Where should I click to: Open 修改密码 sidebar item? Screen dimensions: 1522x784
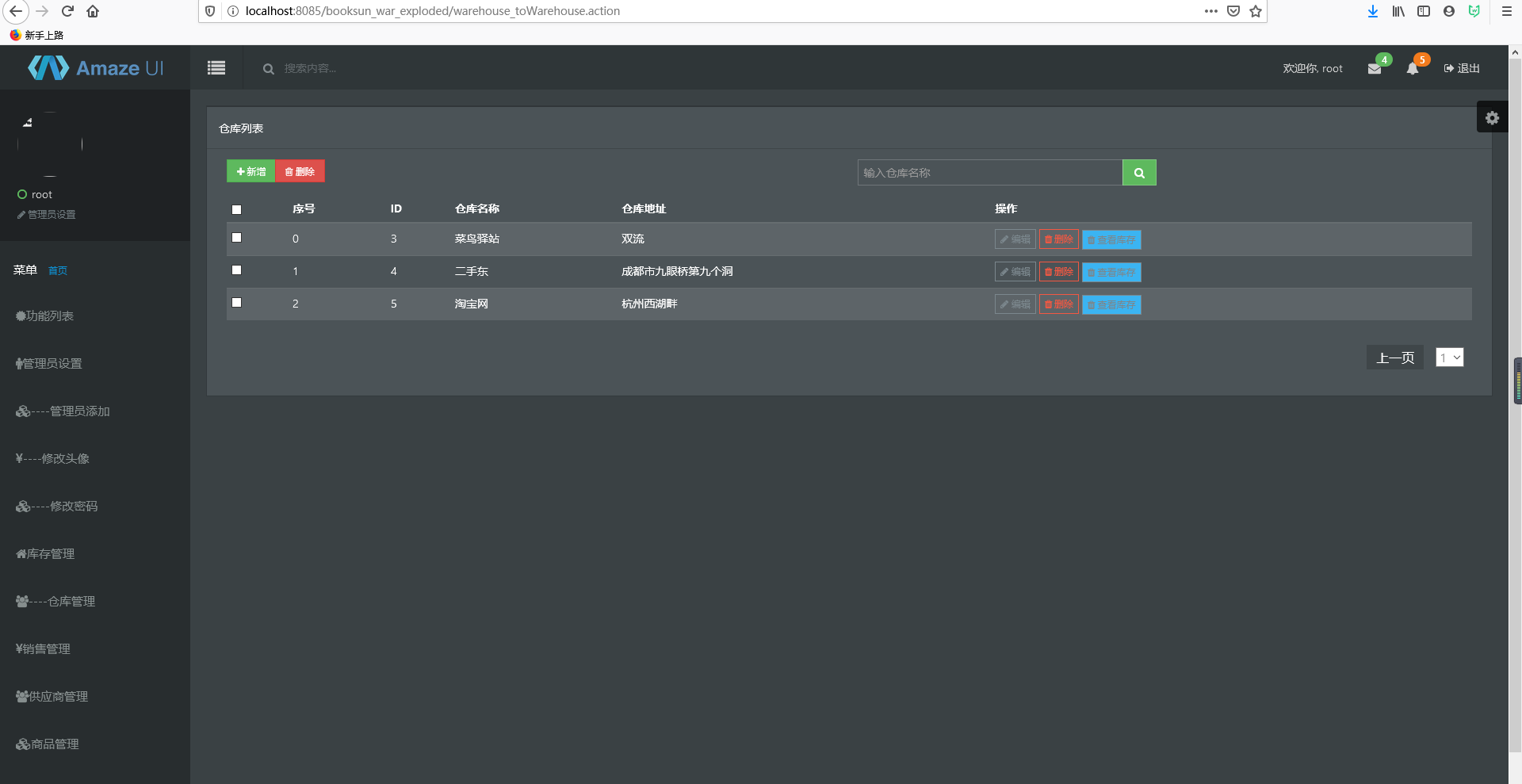pos(56,506)
